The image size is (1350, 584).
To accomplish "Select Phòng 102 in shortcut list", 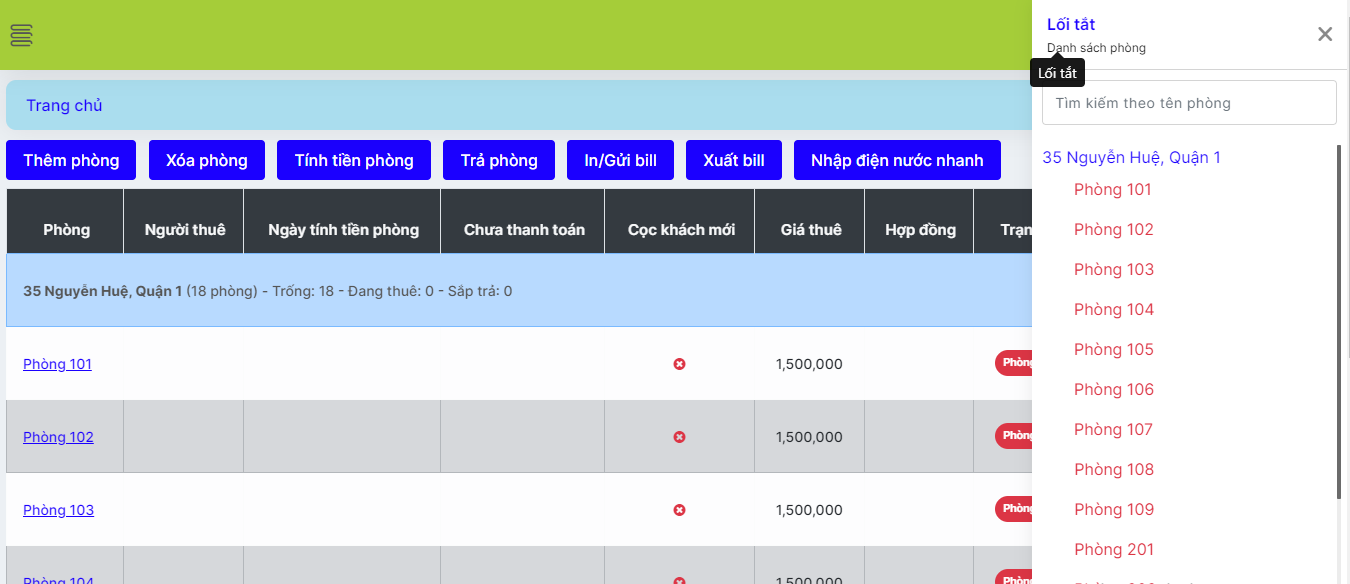I will (1114, 229).
